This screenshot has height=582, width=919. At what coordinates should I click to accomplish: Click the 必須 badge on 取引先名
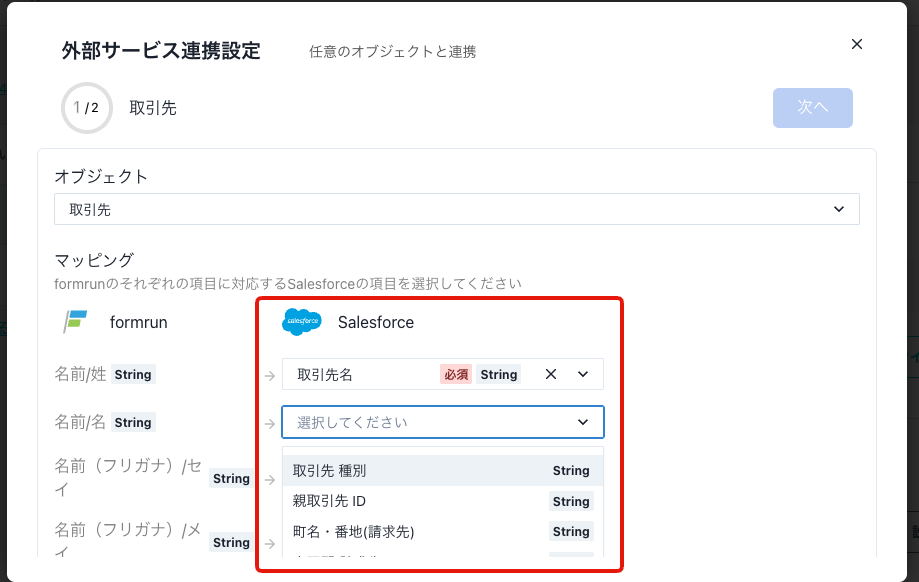click(456, 375)
